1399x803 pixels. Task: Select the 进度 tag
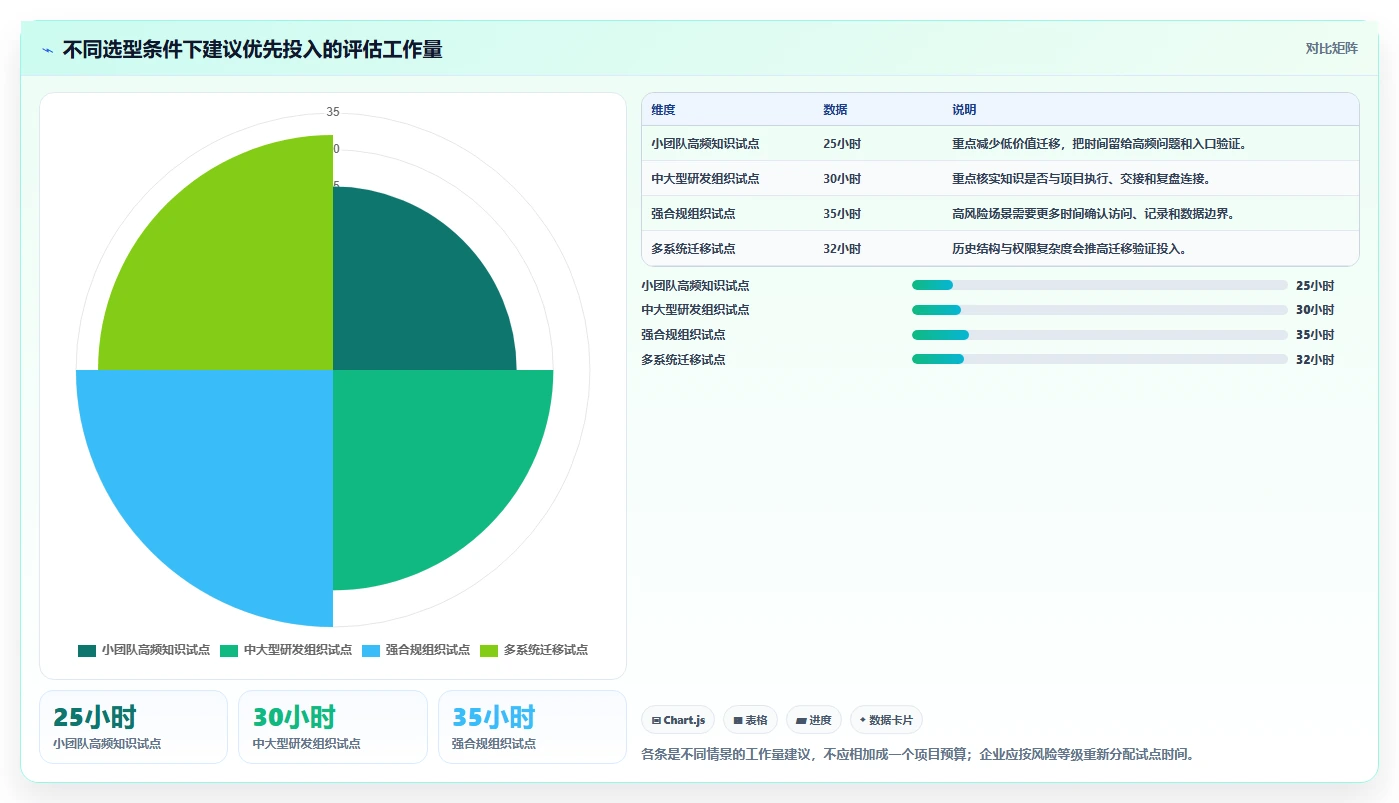pyautogui.click(x=814, y=720)
